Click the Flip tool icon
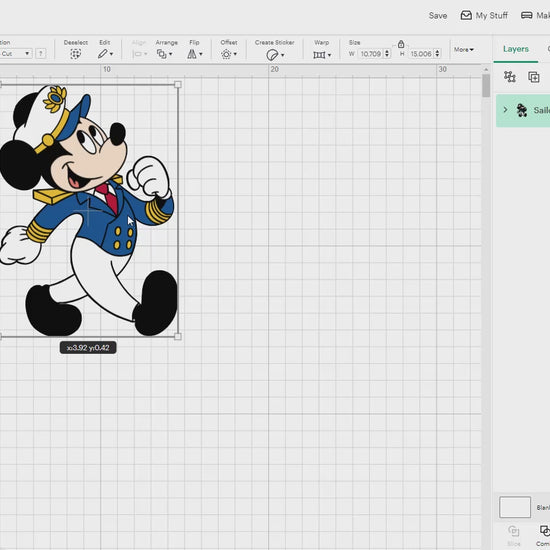 [x=192, y=54]
